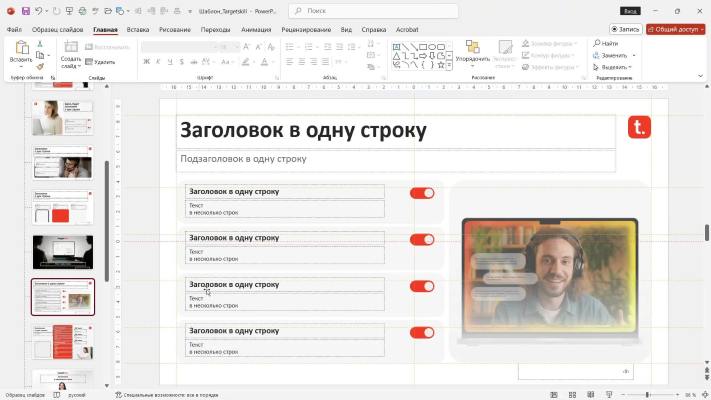Open Упорядочить arrange options
Screen dimensions: 711x400
pyautogui.click(x=472, y=54)
